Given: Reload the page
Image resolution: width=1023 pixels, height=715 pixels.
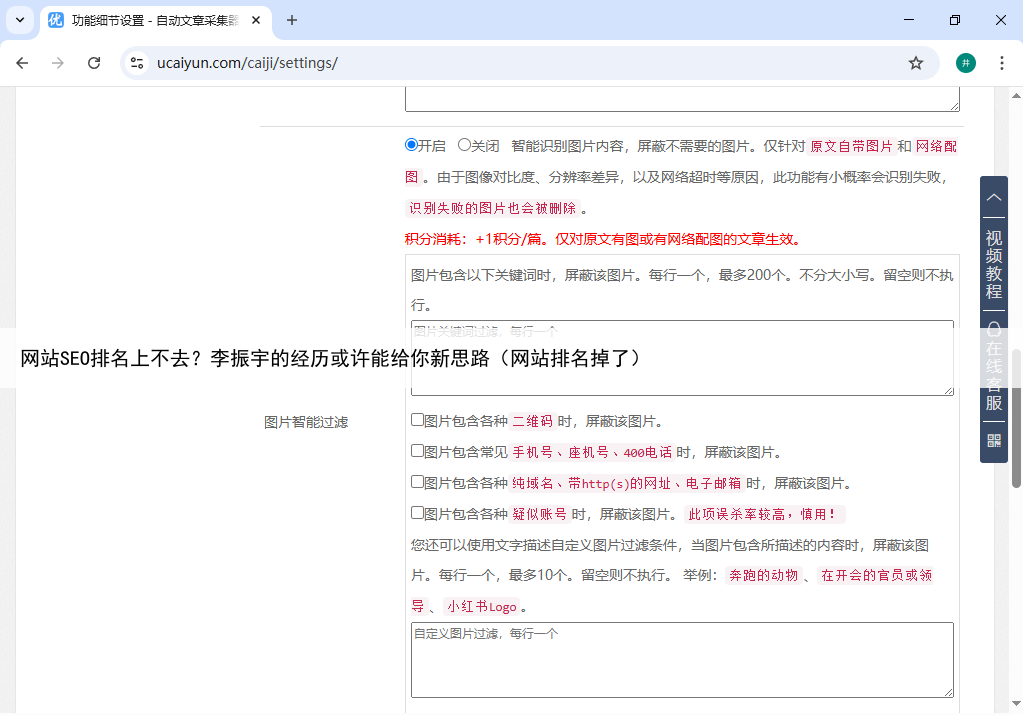Looking at the screenshot, I should [94, 63].
